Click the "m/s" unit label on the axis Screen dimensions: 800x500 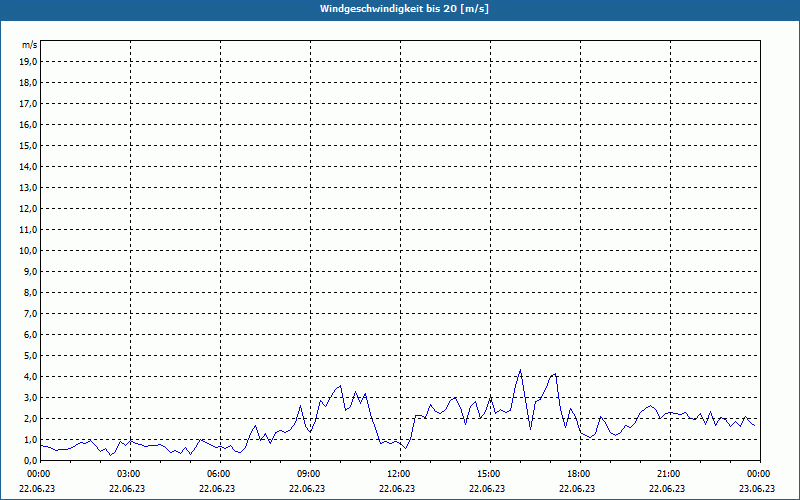point(30,45)
